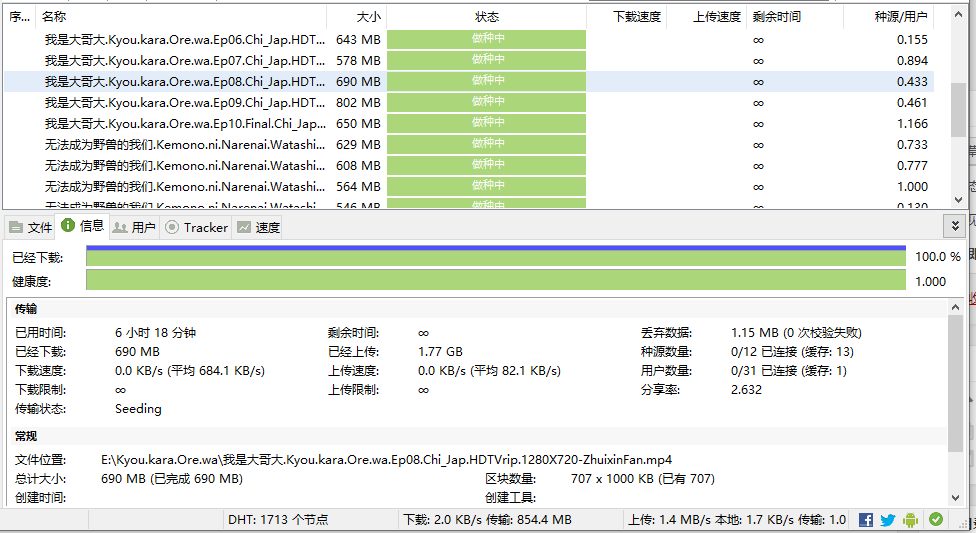Click the Twitter bird icon
Viewport: 976px width, 533px height.
point(888,520)
